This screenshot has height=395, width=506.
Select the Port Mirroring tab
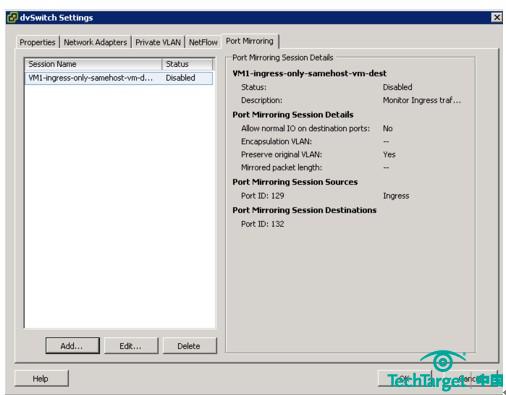[x=250, y=41]
